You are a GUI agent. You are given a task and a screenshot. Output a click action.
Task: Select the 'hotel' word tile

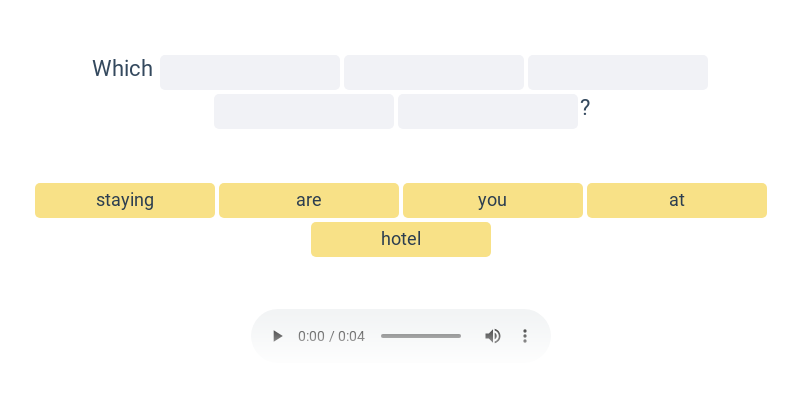click(x=401, y=239)
